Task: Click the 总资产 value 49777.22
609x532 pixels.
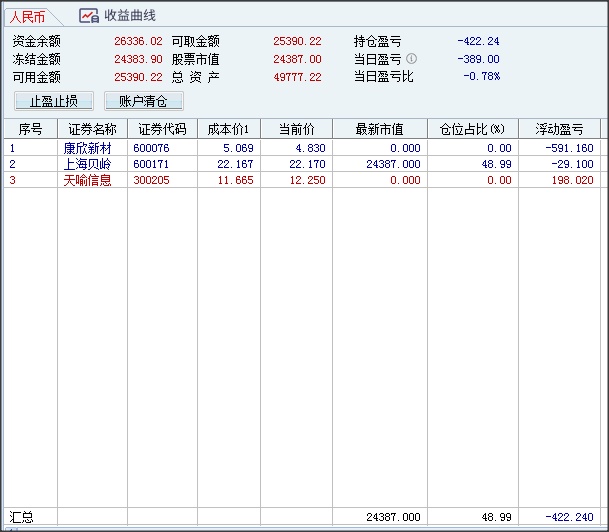Action: 297,77
